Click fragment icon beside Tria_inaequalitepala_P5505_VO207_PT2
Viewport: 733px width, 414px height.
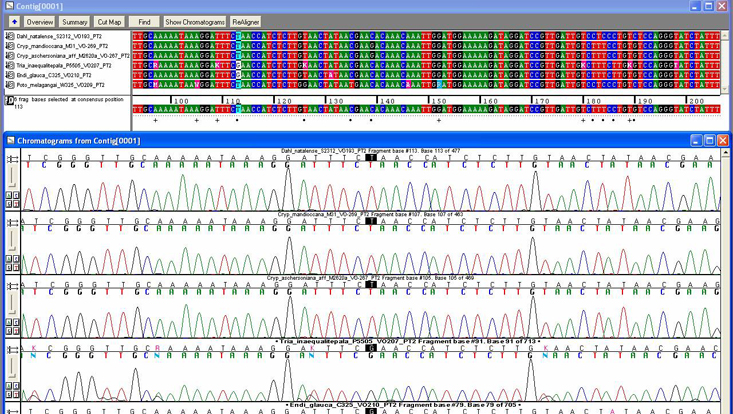(10, 65)
